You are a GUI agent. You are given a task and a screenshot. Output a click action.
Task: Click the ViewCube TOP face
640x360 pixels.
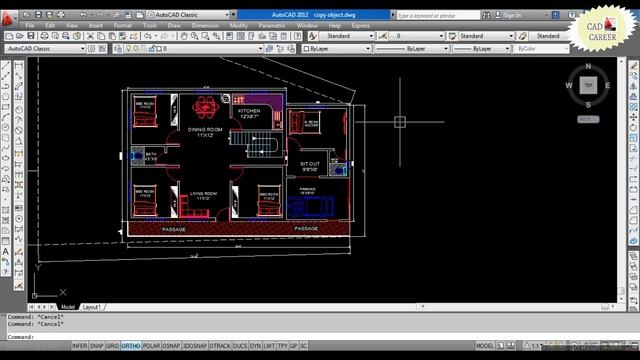[588, 85]
